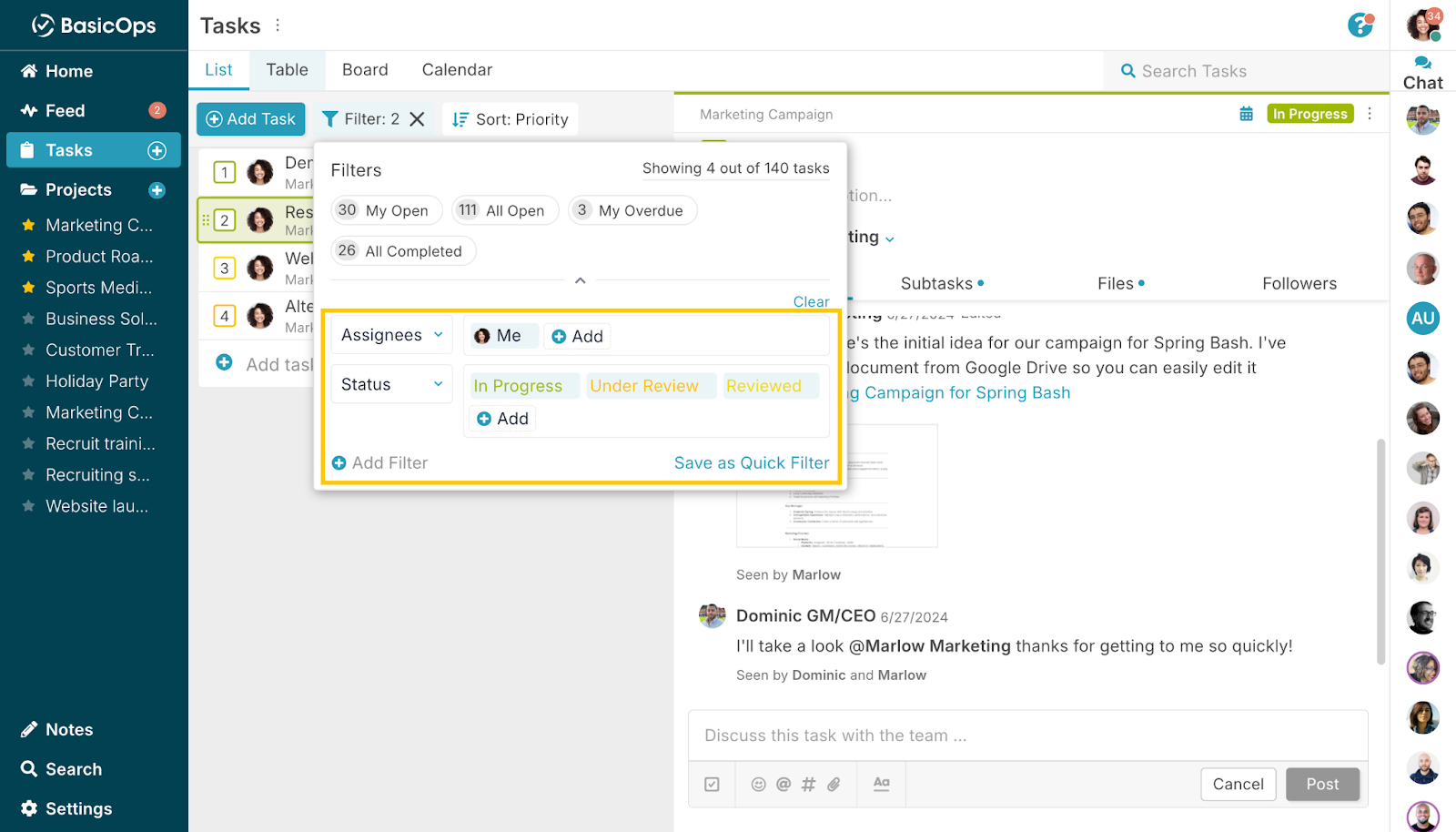Click the In Progress status badge
The width and height of the screenshot is (1456, 832).
click(x=1309, y=114)
